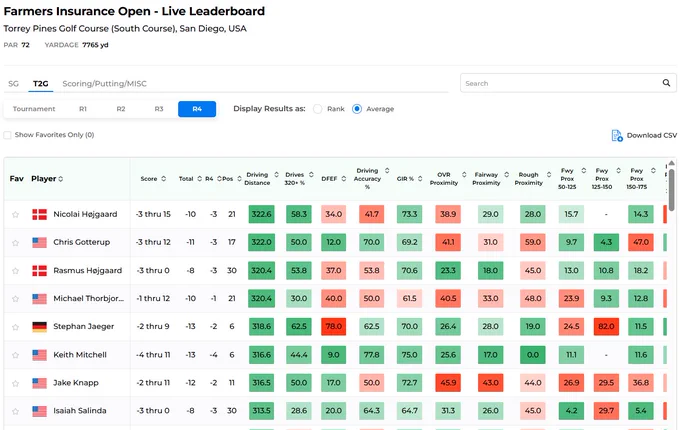Select the R4 round filter
This screenshot has height=430, width=680.
click(x=197, y=109)
